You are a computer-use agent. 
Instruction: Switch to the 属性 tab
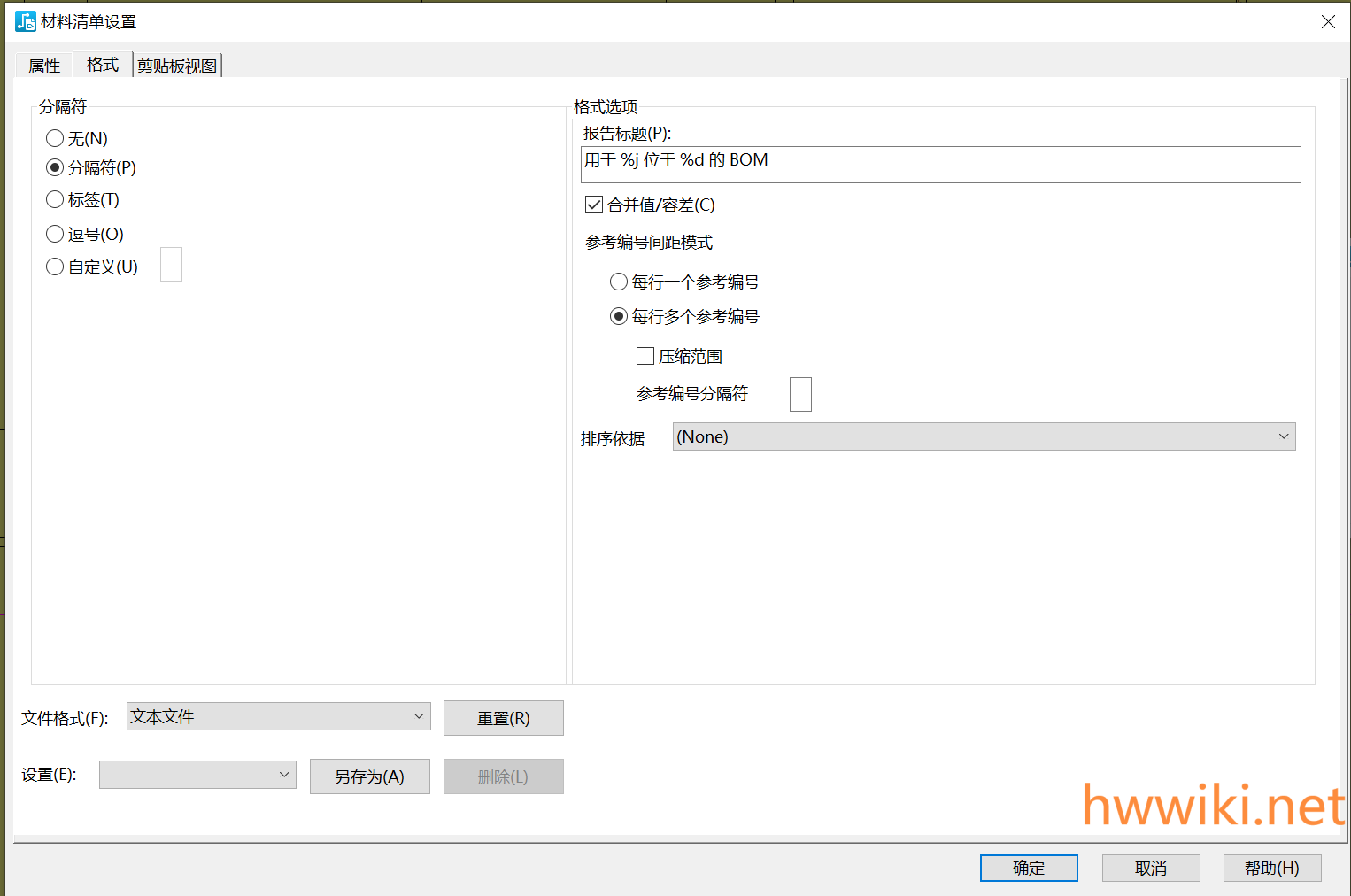point(44,66)
